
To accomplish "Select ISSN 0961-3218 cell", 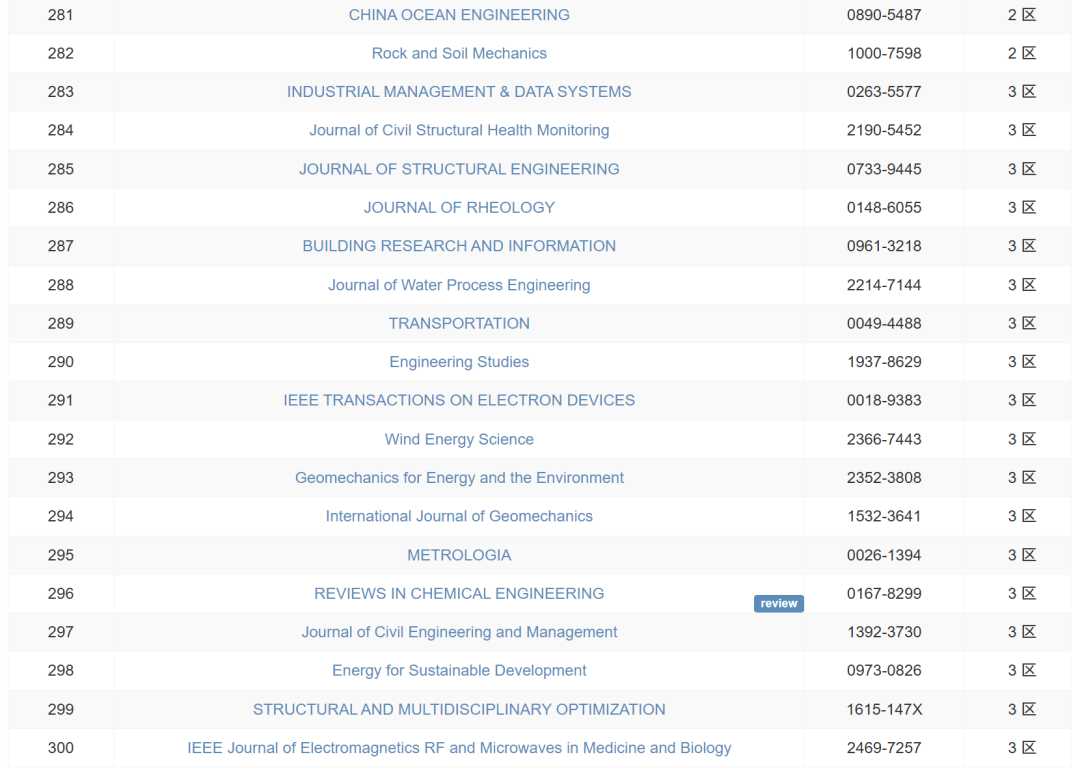I will pos(884,247).
